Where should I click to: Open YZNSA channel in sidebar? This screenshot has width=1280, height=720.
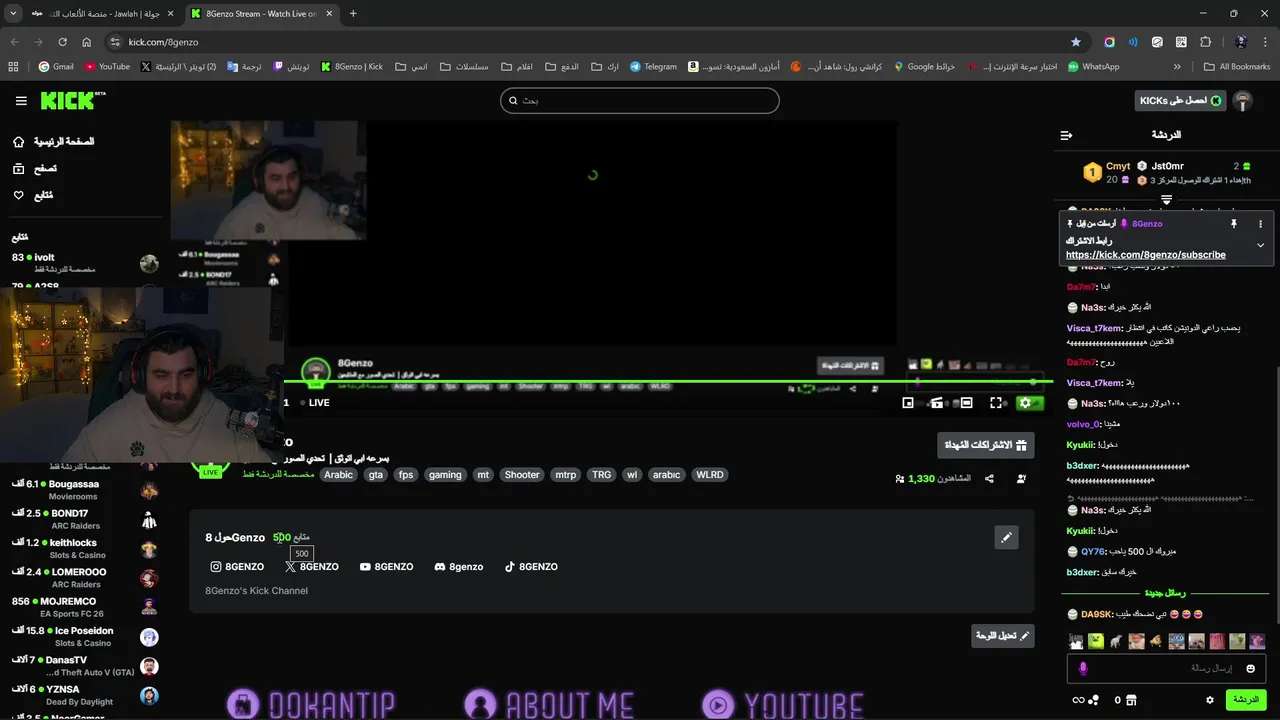[85, 696]
